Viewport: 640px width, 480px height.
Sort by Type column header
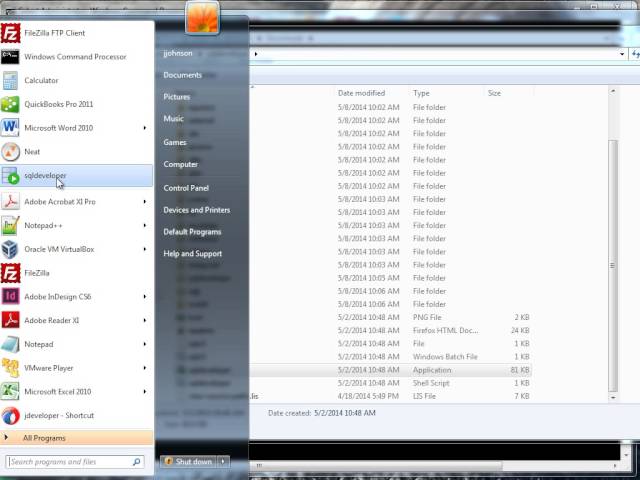point(421,93)
